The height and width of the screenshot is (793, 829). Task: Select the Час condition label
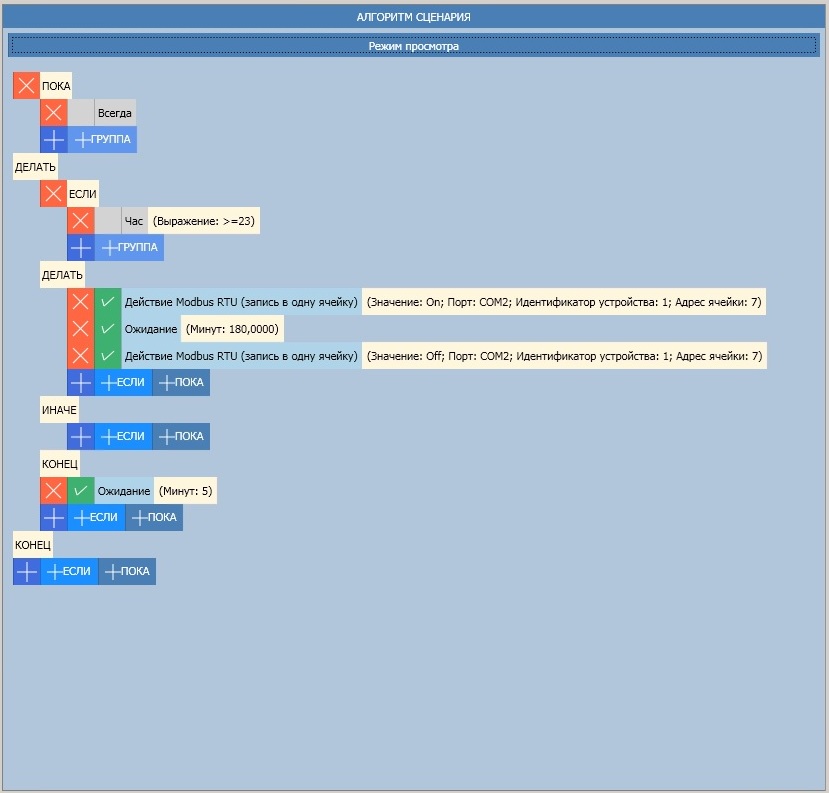[x=134, y=220]
